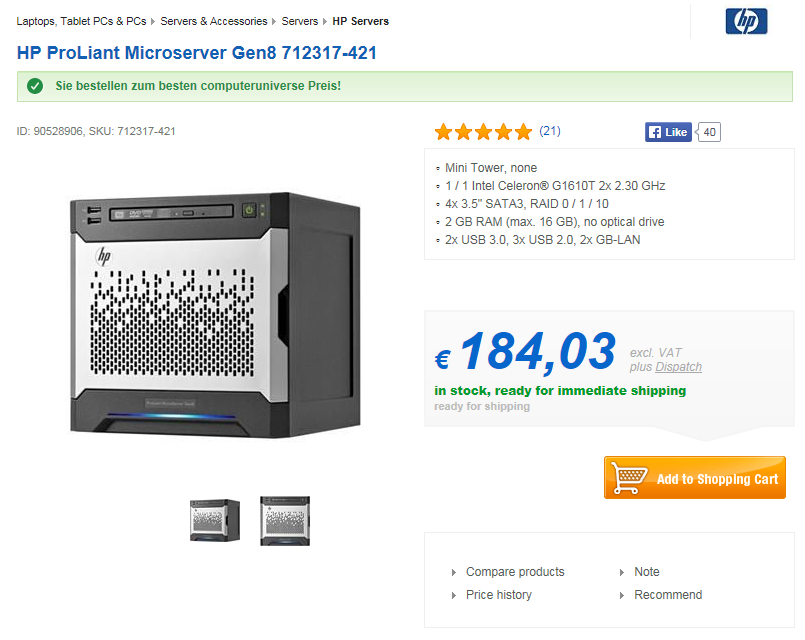805x640 pixels.
Task: Open the five-star rating reviews
Action: (483, 132)
